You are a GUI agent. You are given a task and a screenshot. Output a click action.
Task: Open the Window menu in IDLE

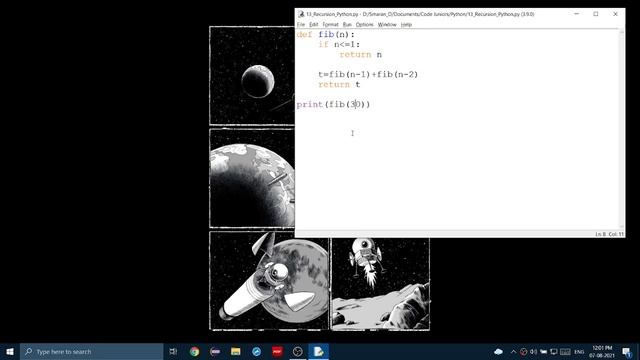click(387, 24)
